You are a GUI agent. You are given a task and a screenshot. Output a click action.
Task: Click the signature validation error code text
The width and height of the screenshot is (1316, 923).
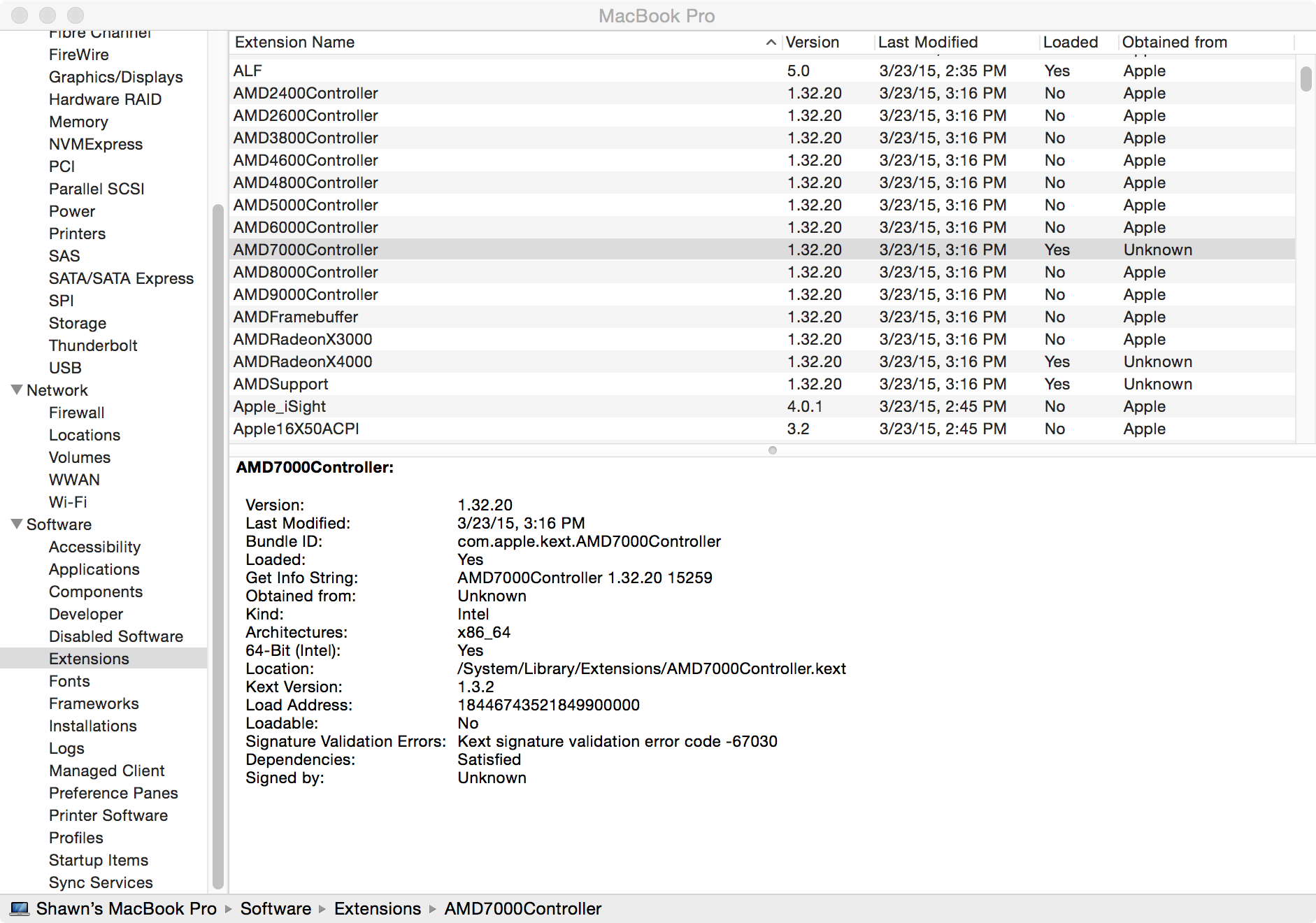click(x=617, y=741)
